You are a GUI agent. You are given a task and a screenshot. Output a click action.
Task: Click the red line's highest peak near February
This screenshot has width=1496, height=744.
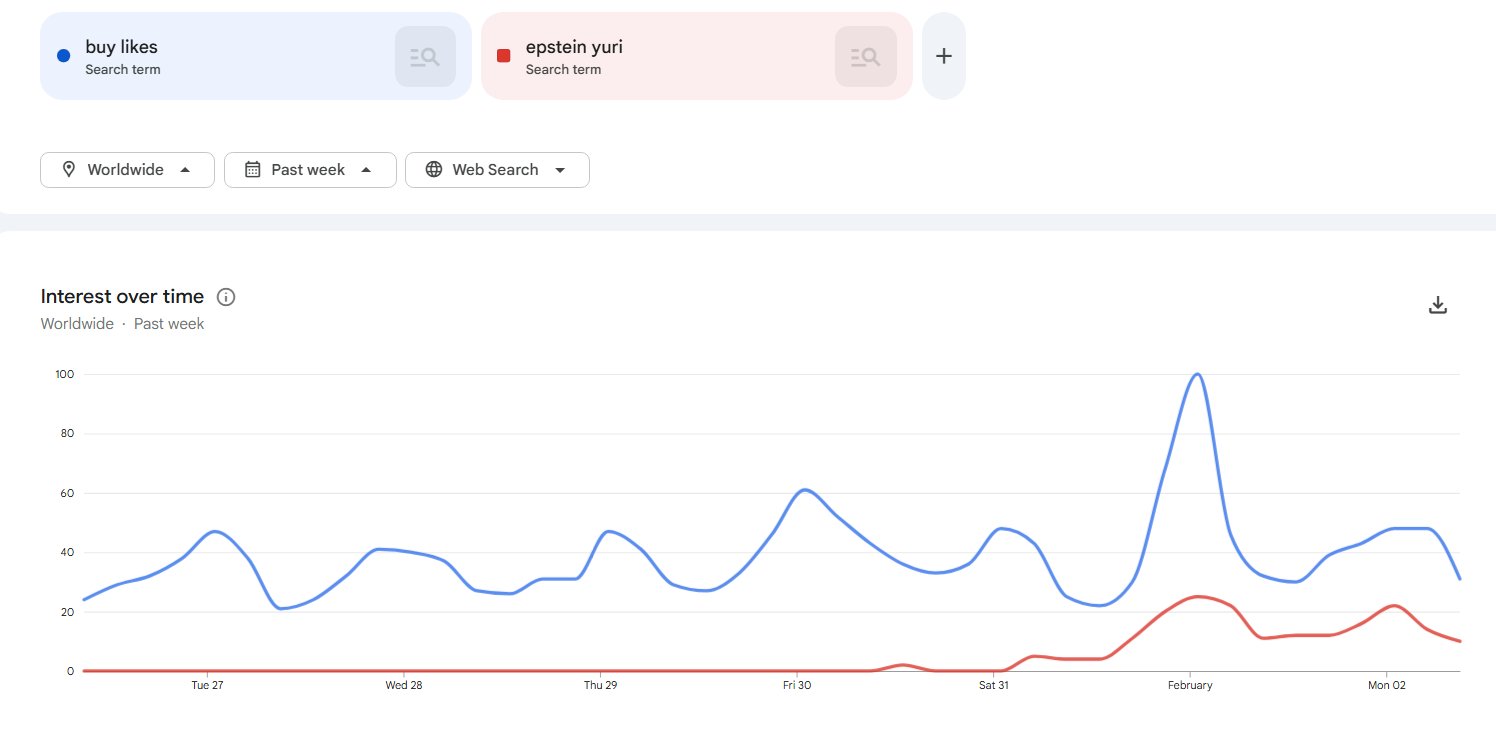(1198, 597)
